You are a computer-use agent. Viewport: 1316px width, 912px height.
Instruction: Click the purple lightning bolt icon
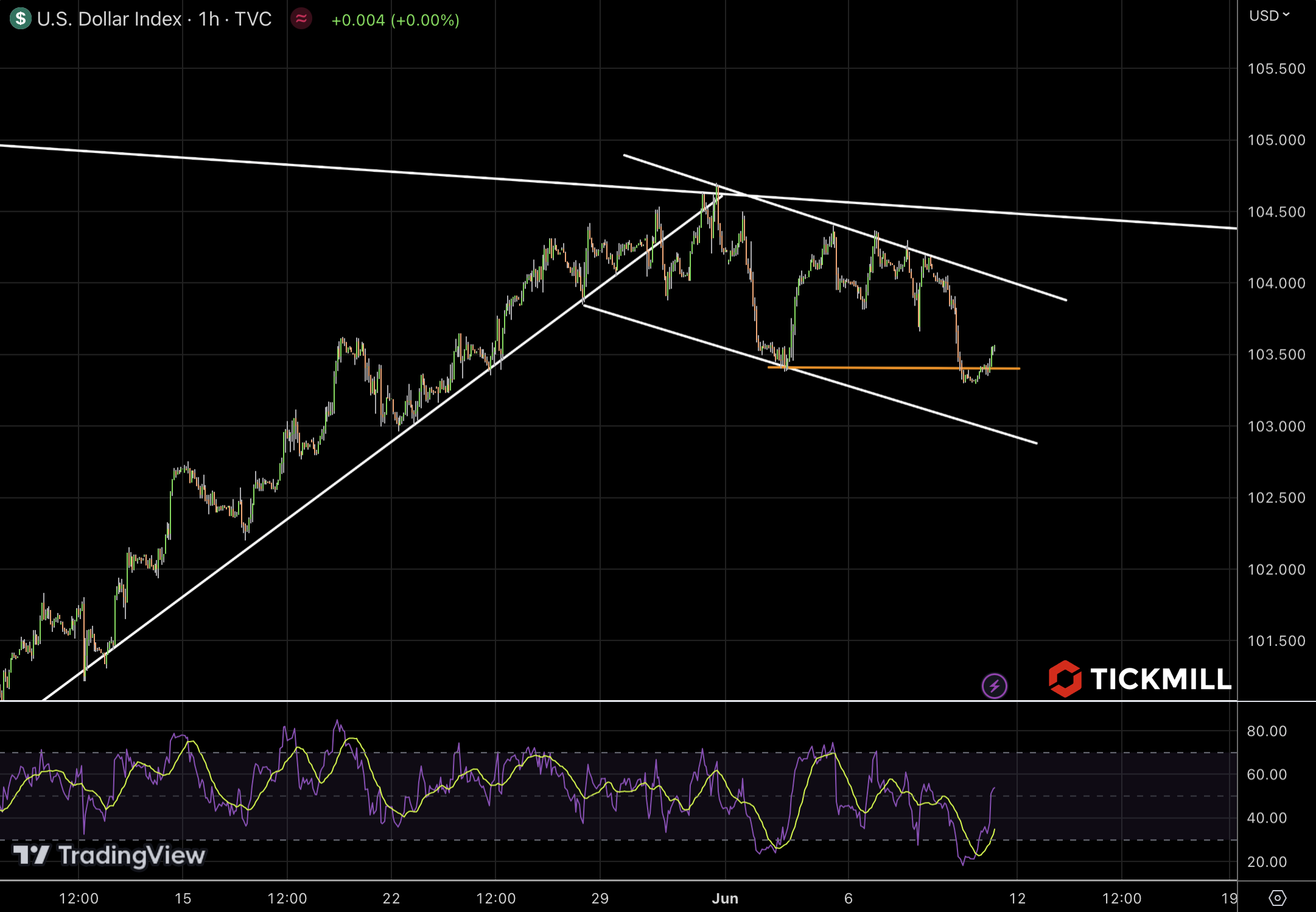tap(994, 686)
